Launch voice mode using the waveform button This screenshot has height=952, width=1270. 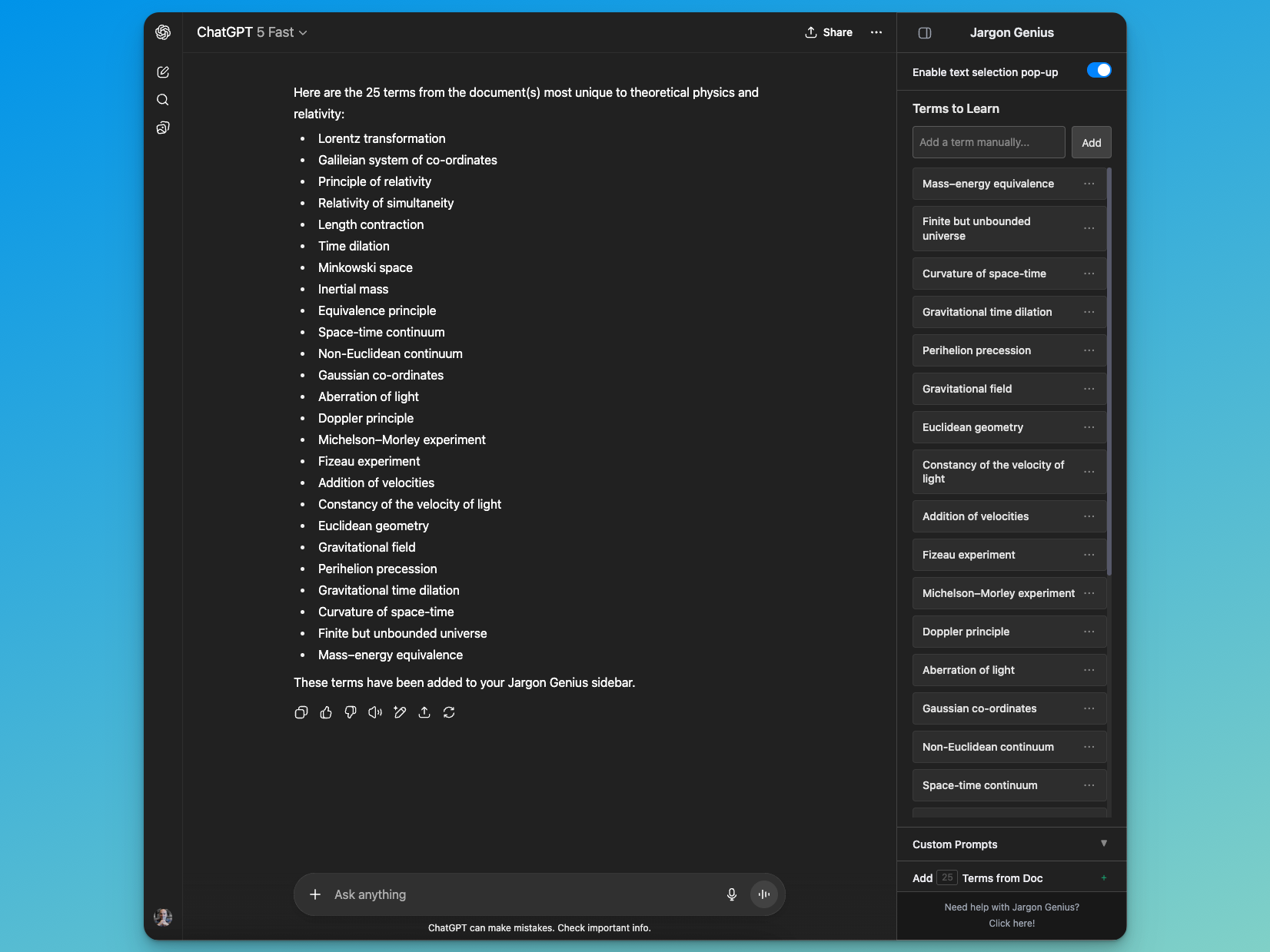point(764,894)
